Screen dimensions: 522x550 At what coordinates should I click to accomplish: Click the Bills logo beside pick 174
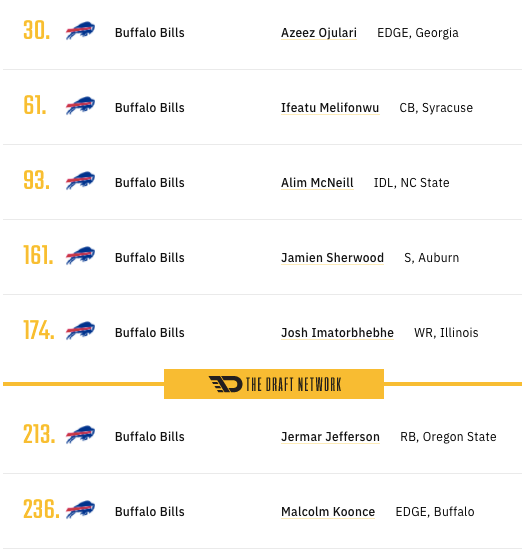click(80, 331)
